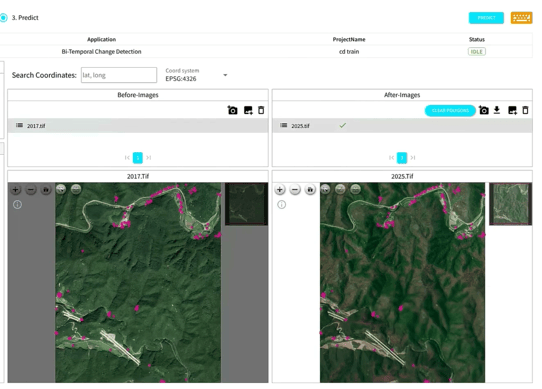Screen dimensions: 542x389
Task: Select page 1 in After-Images pagination
Action: (x=402, y=158)
